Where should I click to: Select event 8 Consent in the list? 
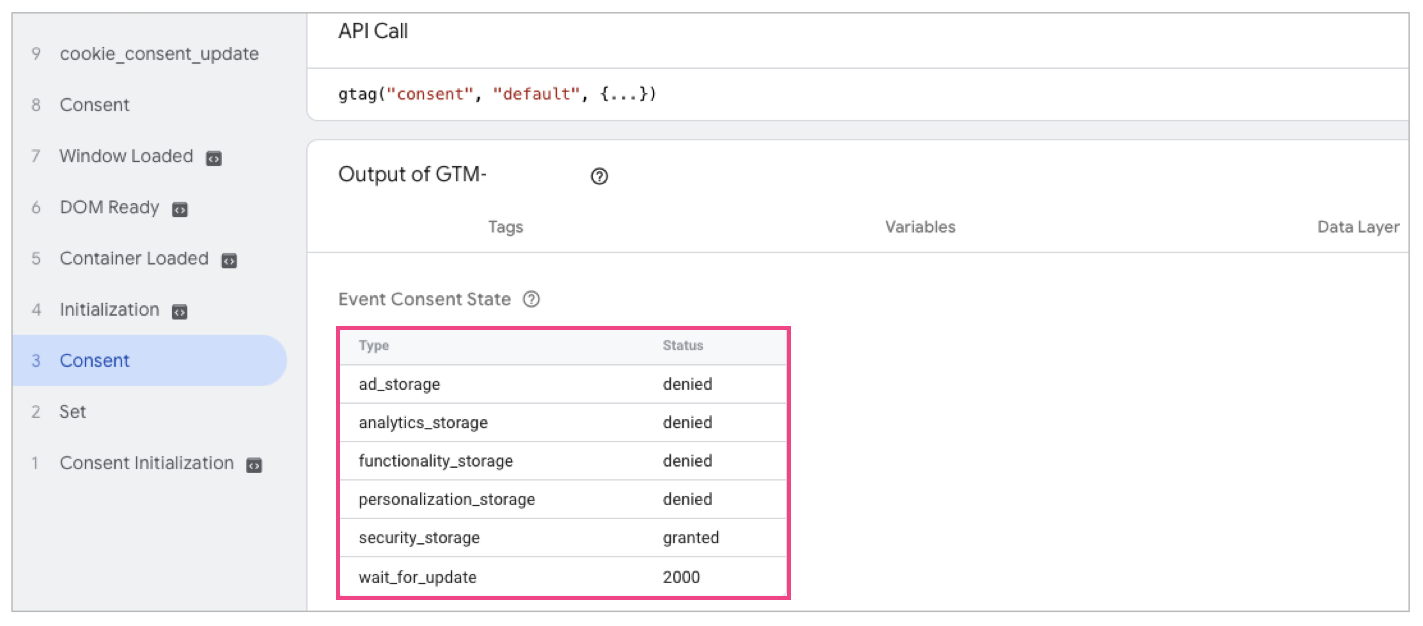(94, 105)
